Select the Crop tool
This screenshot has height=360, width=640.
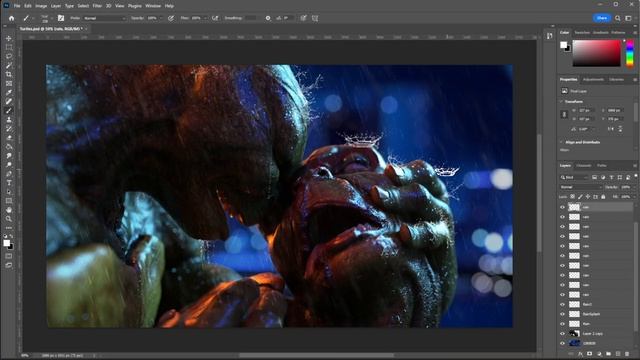click(9, 74)
